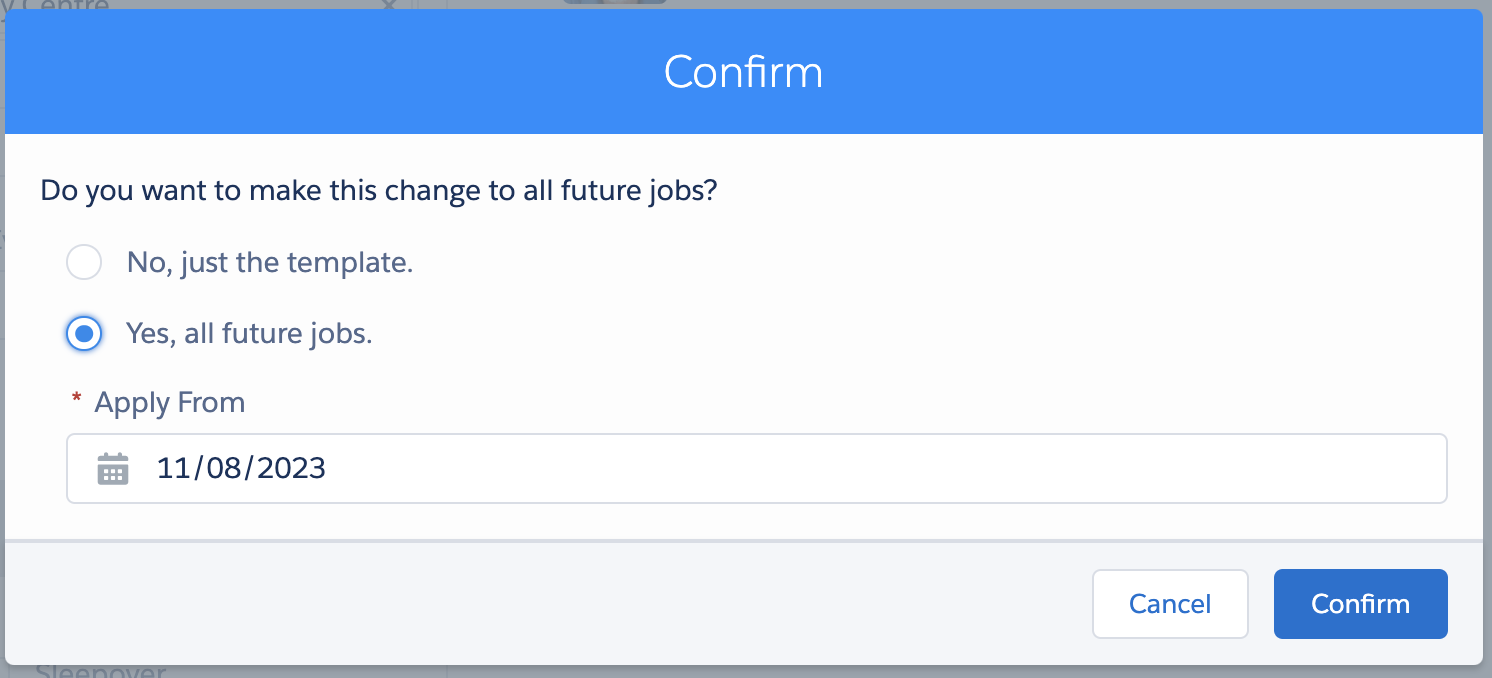
Task: Select 'No, just the template' radio button
Action: pos(84,263)
